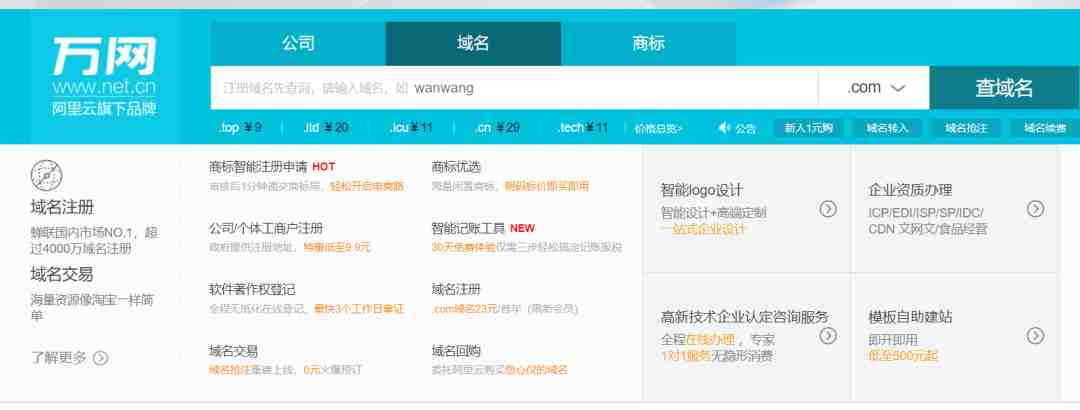This screenshot has height=410, width=1080.
Task: Open the 域名交易 link above 域名抢注 text
Action: pyautogui.click(x=233, y=351)
